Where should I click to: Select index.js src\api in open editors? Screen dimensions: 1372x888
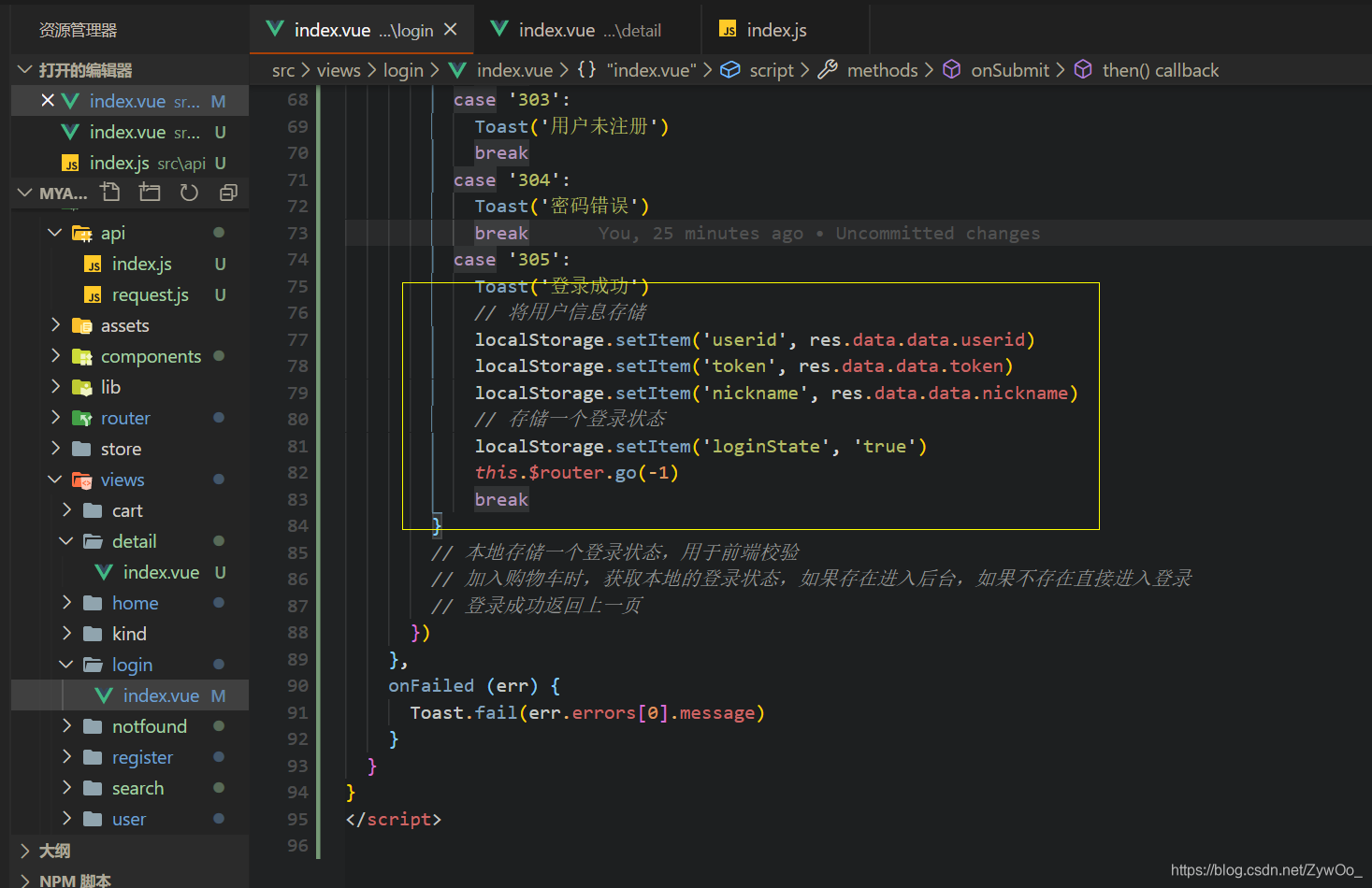(x=130, y=163)
